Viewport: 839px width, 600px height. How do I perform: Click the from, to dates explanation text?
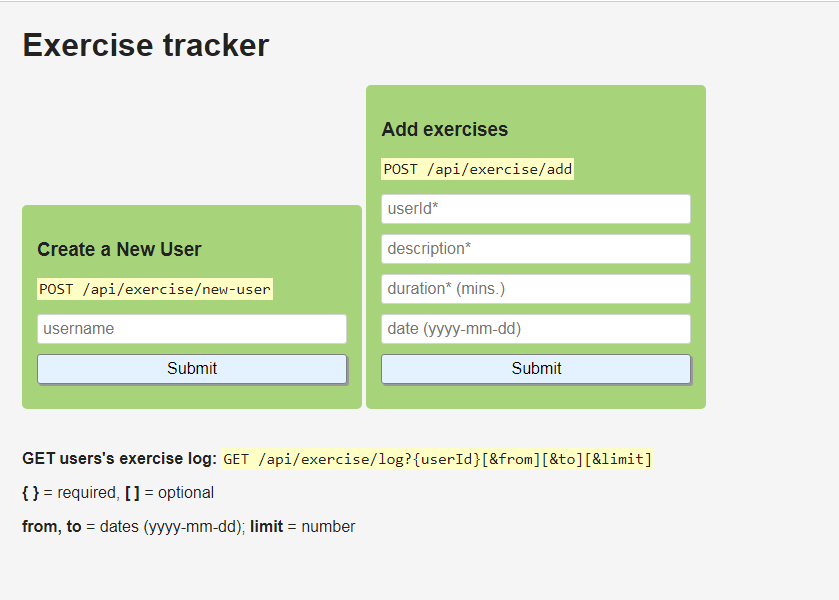[188, 526]
